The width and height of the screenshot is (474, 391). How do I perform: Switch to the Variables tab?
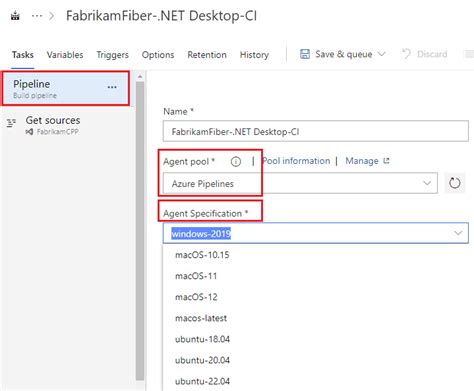[x=65, y=55]
